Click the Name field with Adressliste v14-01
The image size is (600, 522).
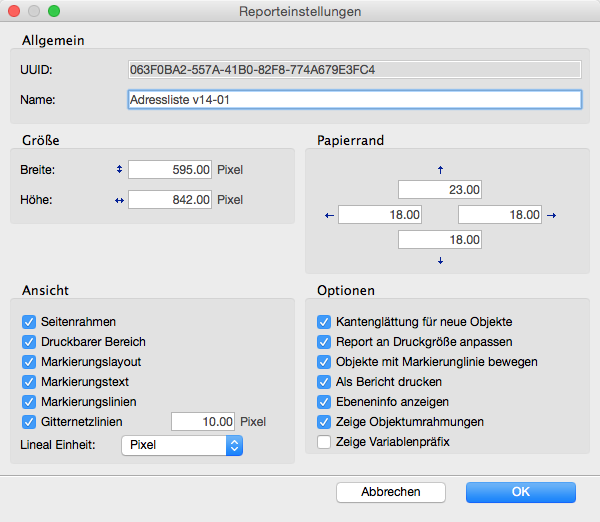point(354,100)
